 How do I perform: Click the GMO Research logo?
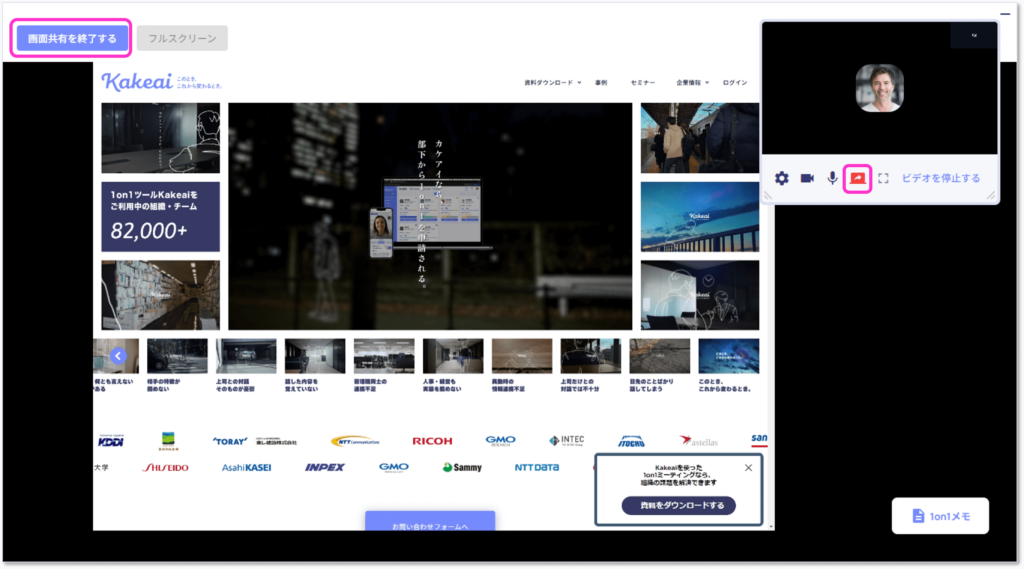point(500,441)
